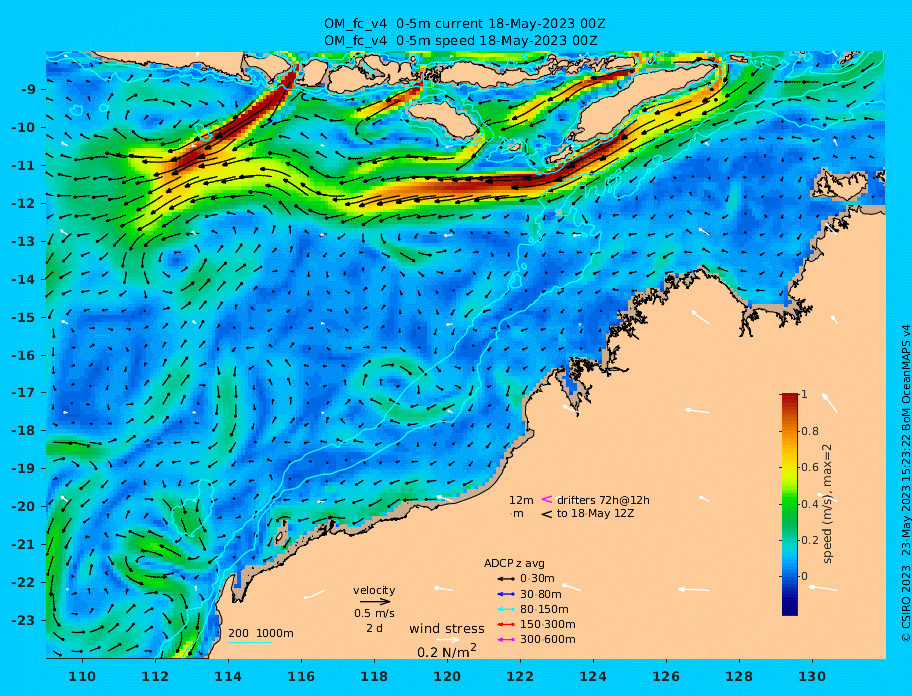
Task: Click the '300-600m' depth label
Action: [x=548, y=640]
